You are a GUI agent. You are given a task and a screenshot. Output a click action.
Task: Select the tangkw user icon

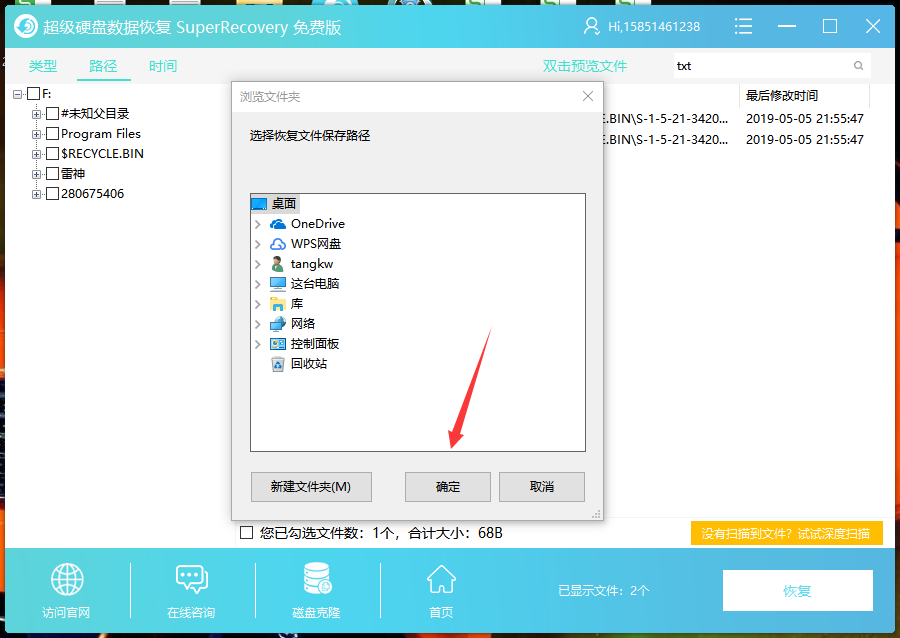tap(278, 264)
